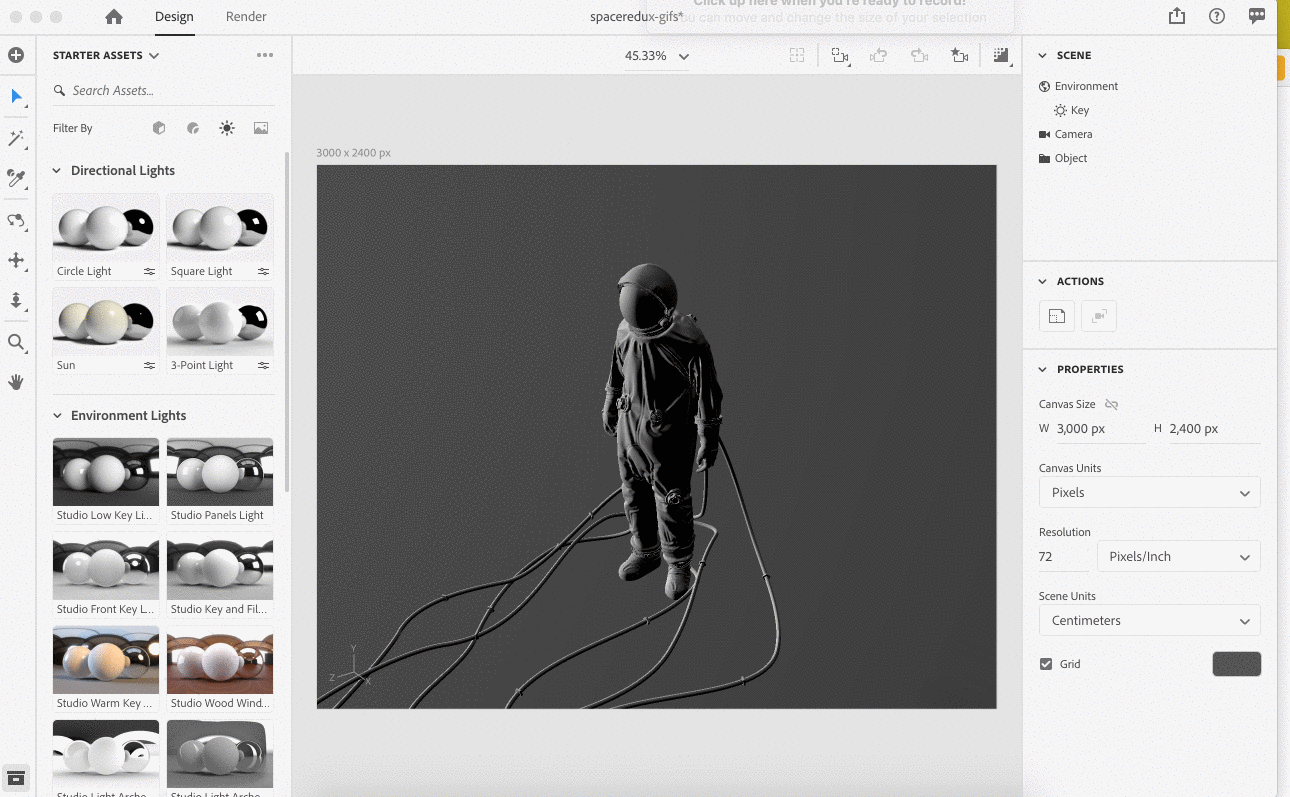Collapse the Properties panel

1043,370
